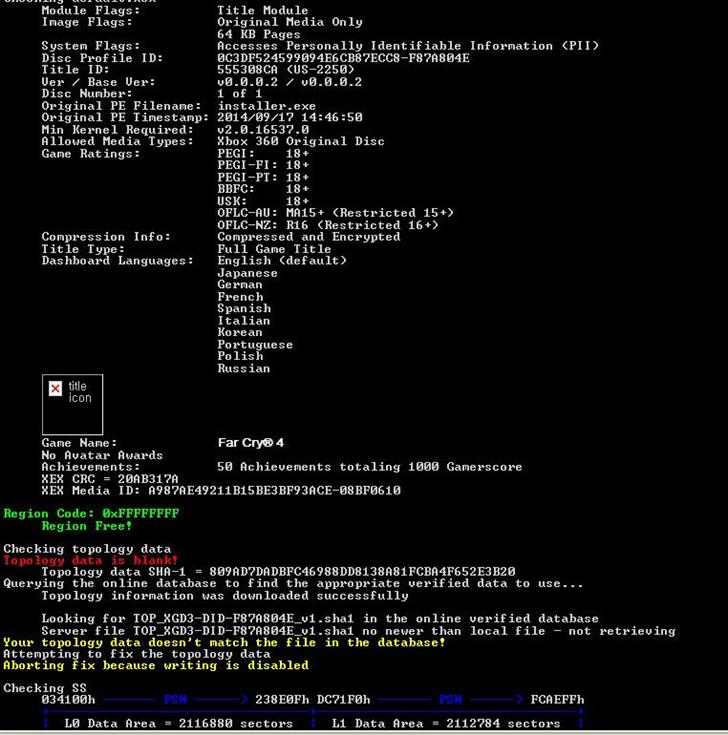Viewport: 728px width, 735px height.
Task: Click the Disc Profile ID value
Action: point(343,58)
